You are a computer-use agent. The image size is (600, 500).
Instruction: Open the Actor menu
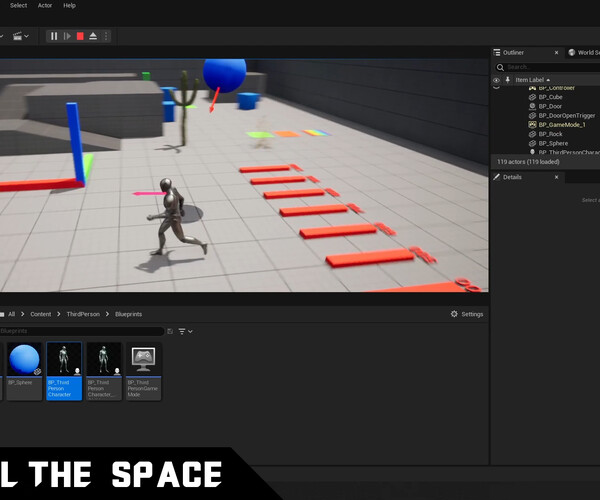[45, 5]
